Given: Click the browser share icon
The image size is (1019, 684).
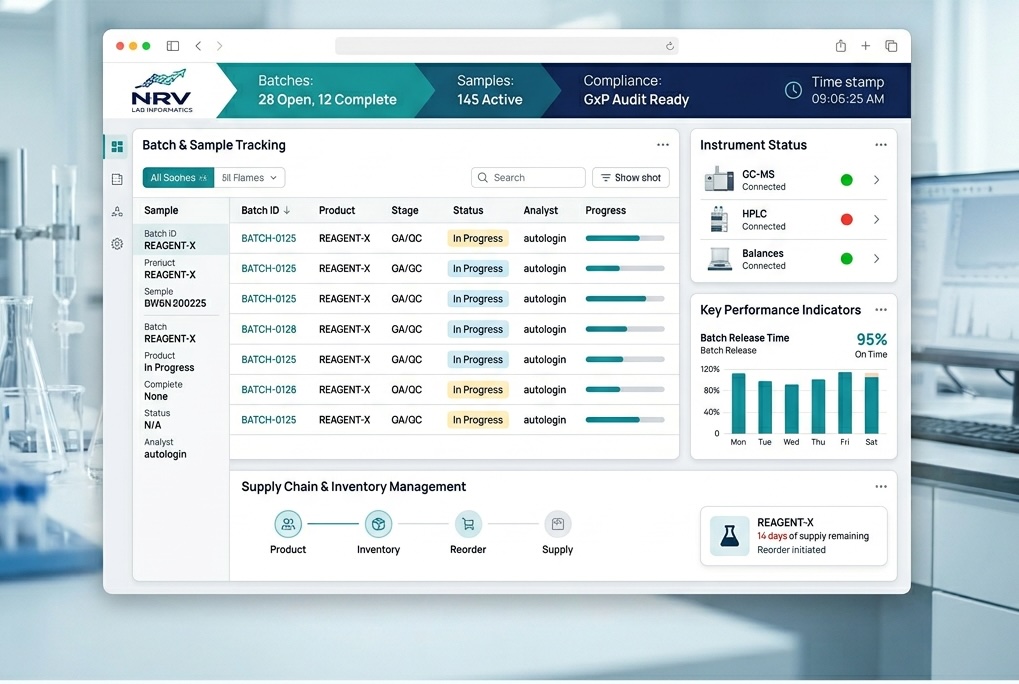Looking at the screenshot, I should 840,45.
